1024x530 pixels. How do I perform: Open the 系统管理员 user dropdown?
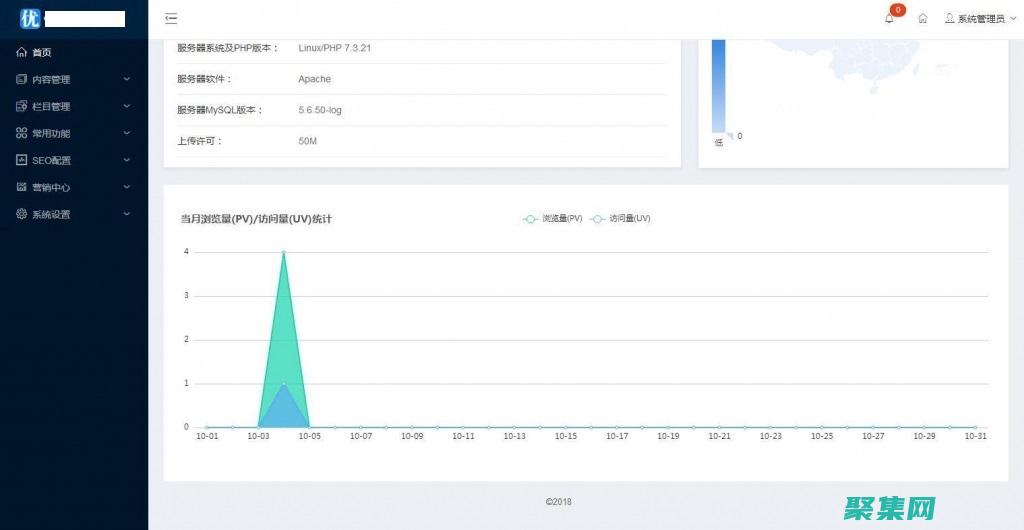980,18
